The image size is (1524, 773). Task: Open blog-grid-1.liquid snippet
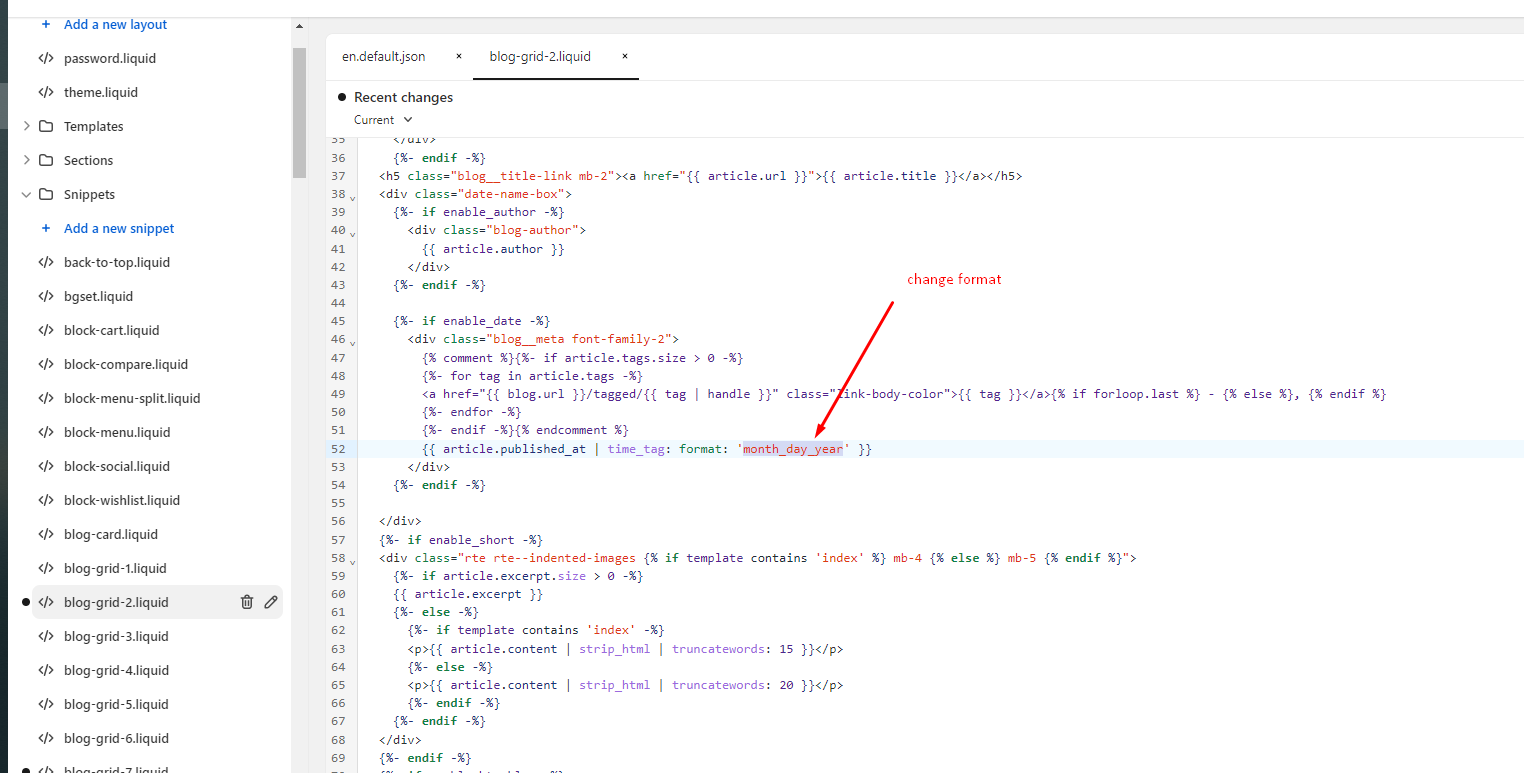[115, 568]
